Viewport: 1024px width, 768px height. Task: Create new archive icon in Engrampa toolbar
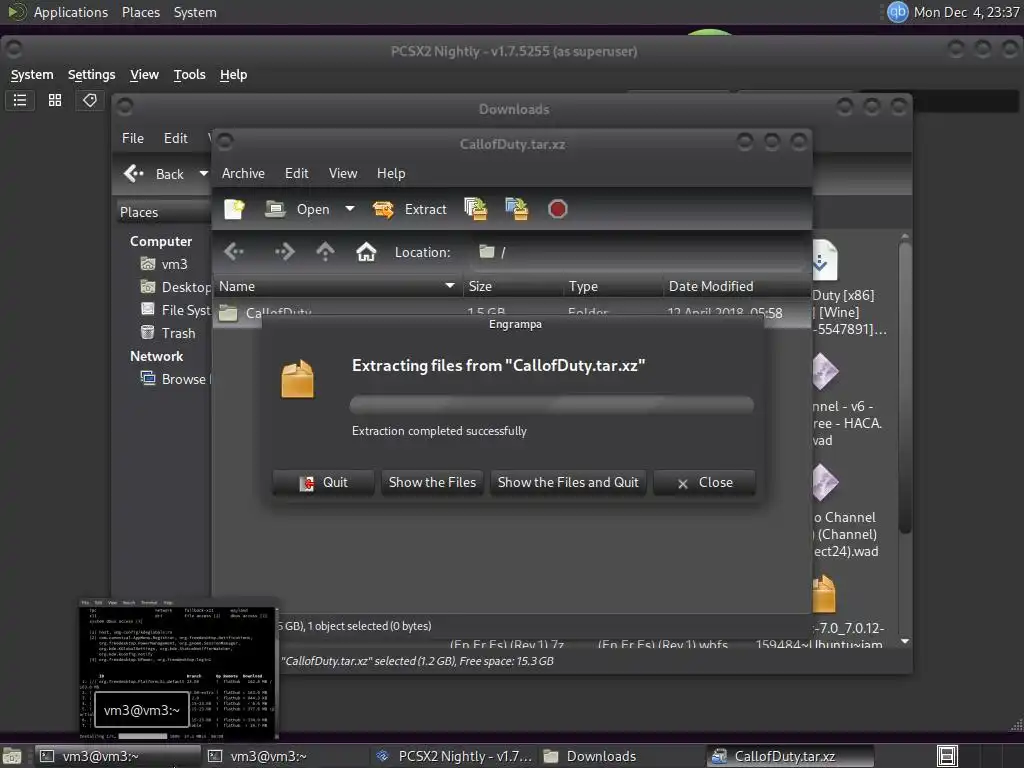tap(234, 209)
